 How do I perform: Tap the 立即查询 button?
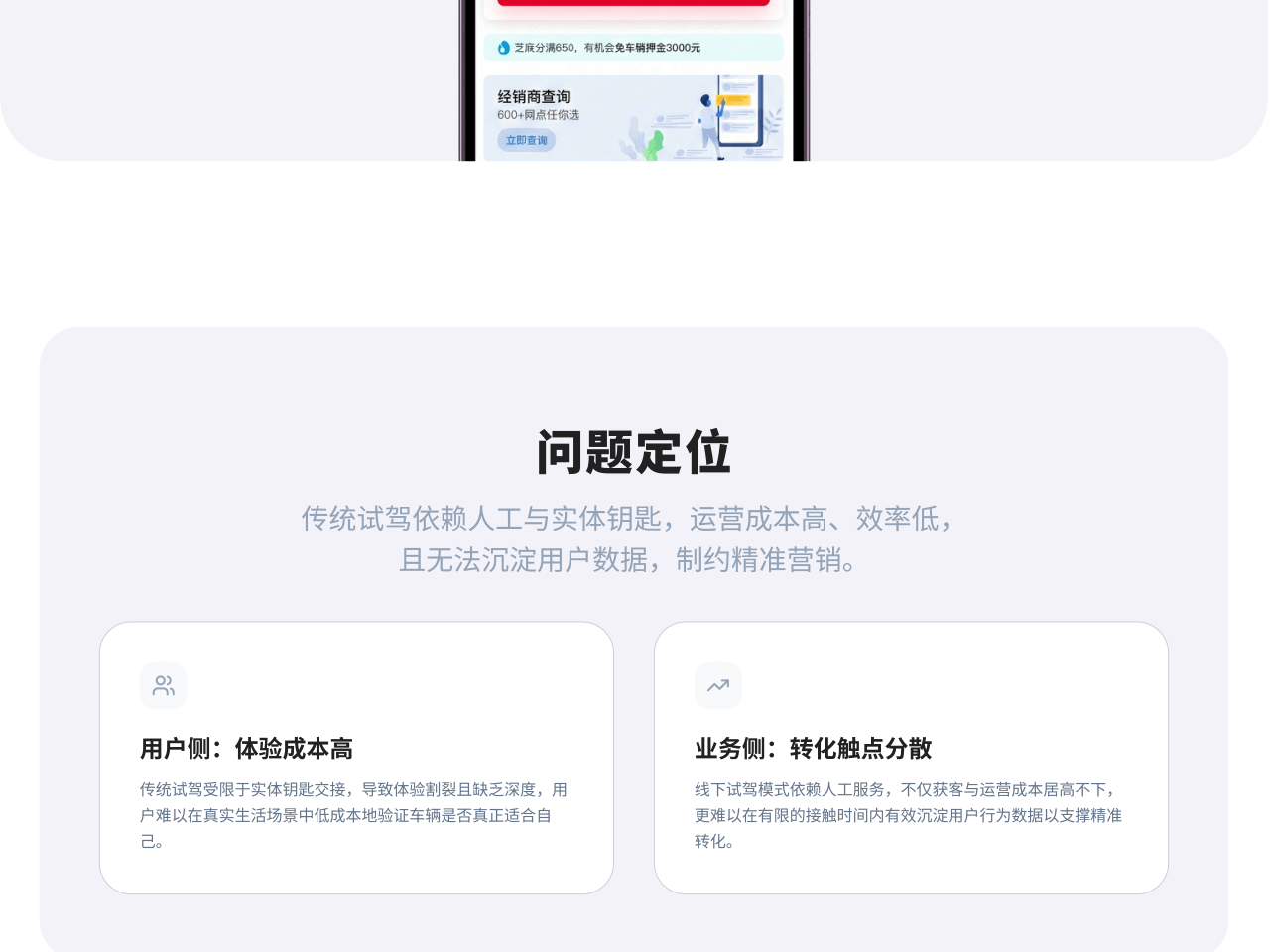pyautogui.click(x=526, y=140)
